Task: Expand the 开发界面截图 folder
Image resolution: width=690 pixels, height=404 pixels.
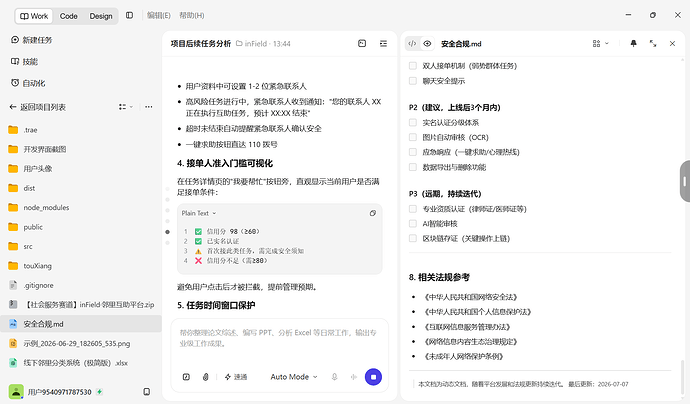Action: click(81, 149)
